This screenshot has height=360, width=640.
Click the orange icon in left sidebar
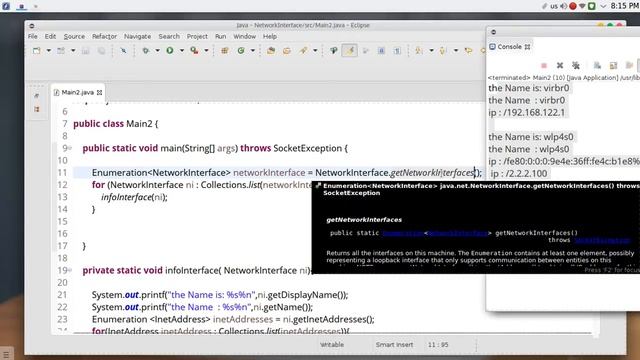click(37, 109)
